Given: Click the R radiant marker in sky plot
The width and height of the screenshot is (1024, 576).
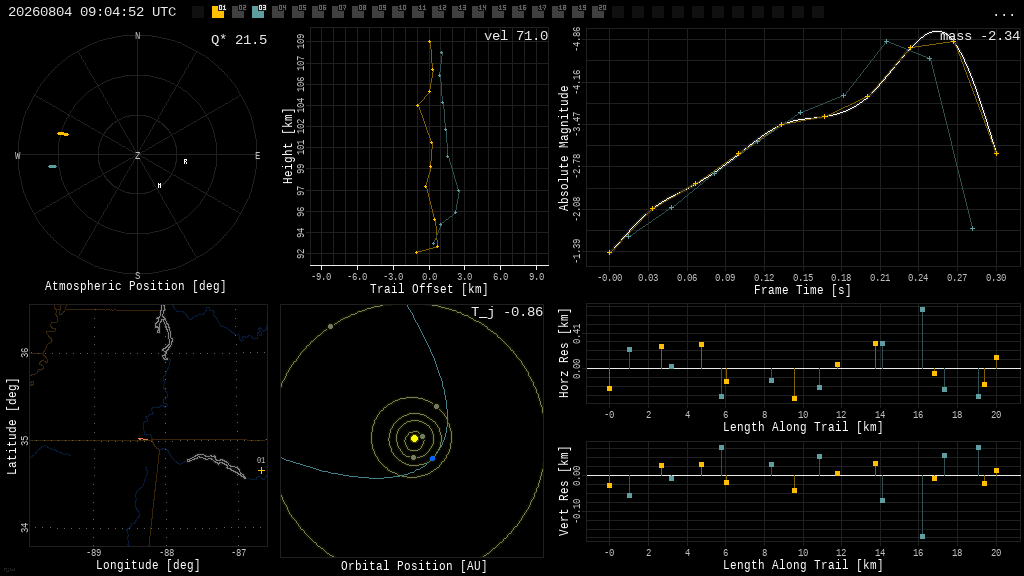Looking at the screenshot, I should pos(185,161).
